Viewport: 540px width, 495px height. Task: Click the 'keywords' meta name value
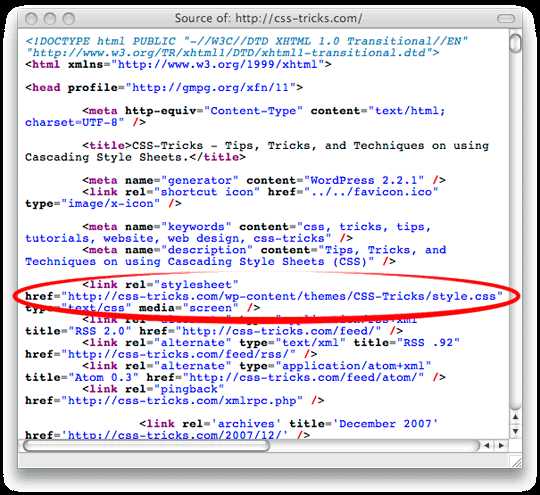coord(196,227)
